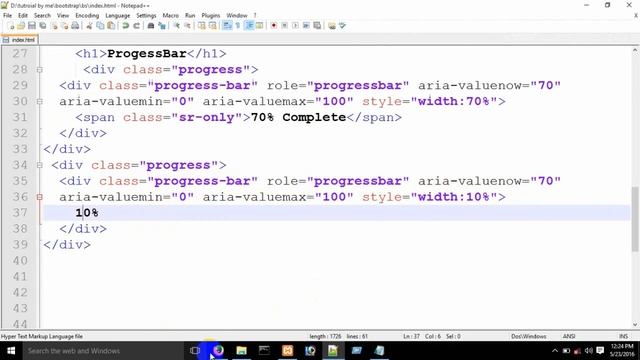Collapse the red fold marker on line 36
The width and height of the screenshot is (640, 360).
(x=40, y=197)
